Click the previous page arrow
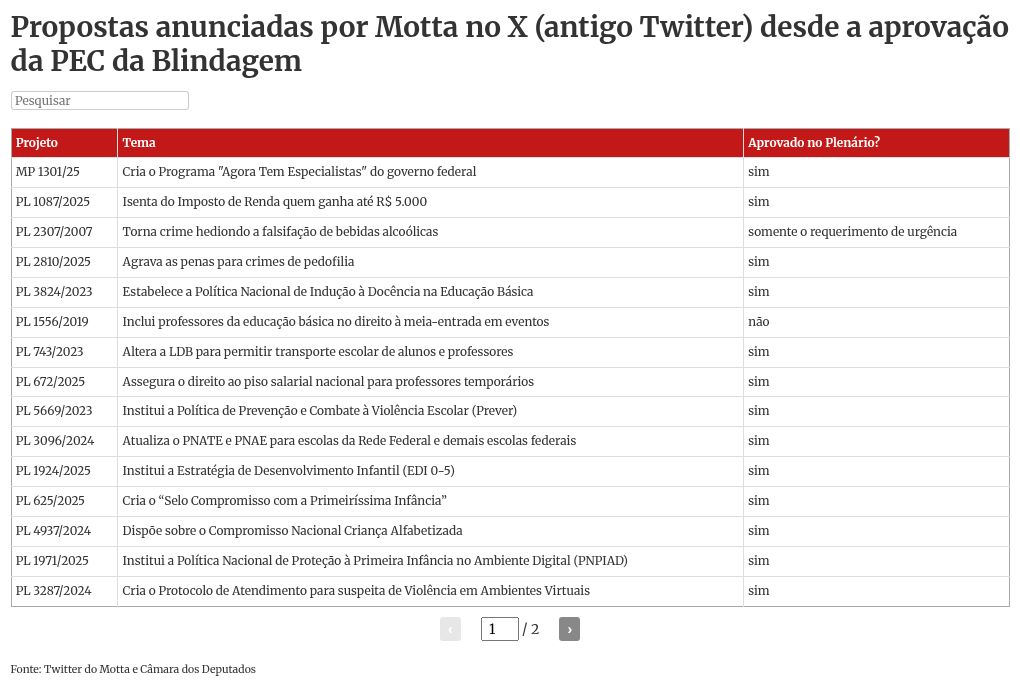1020x687 pixels. (x=450, y=629)
